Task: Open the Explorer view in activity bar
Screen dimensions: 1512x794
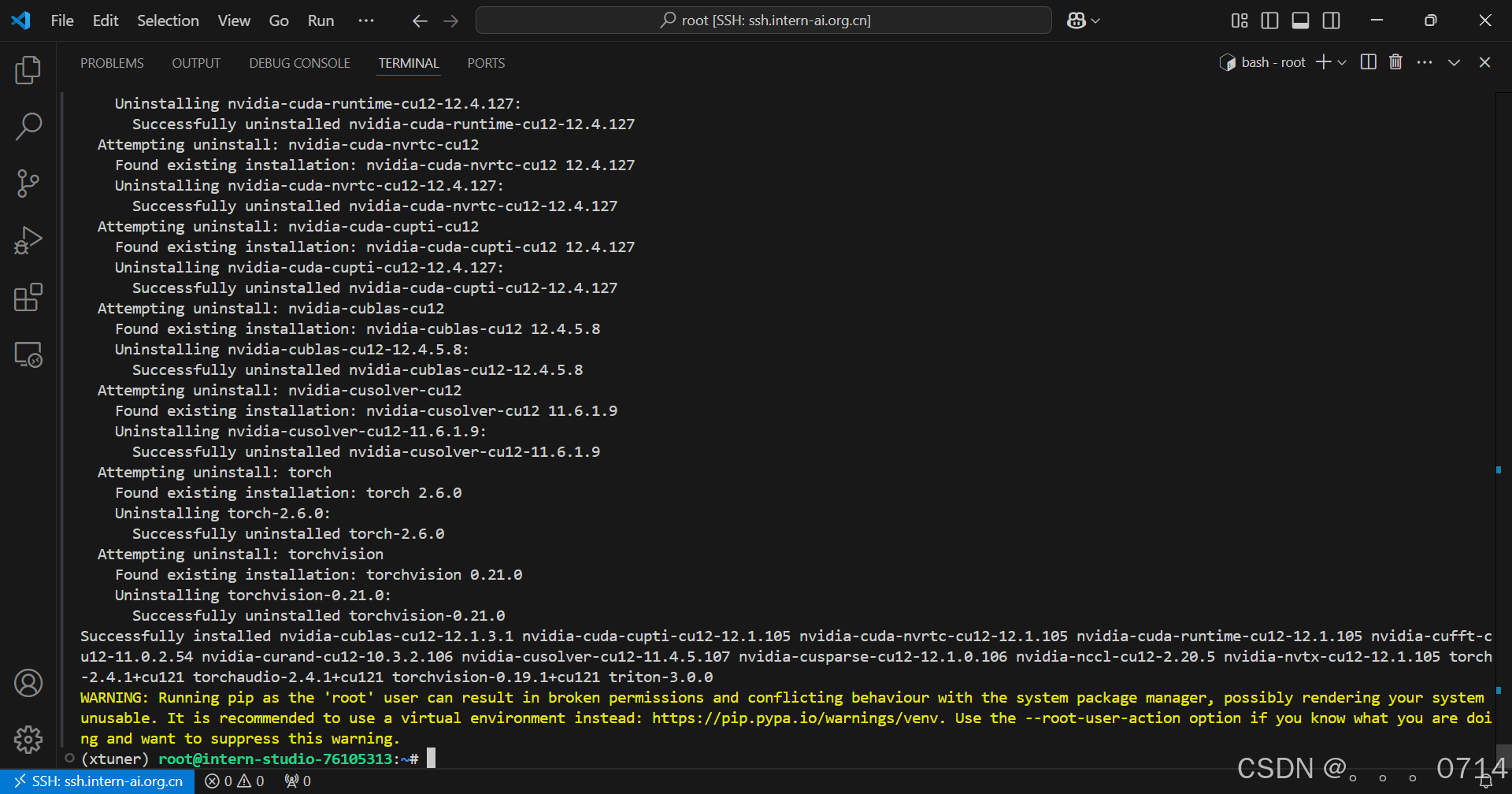Action: [x=28, y=70]
